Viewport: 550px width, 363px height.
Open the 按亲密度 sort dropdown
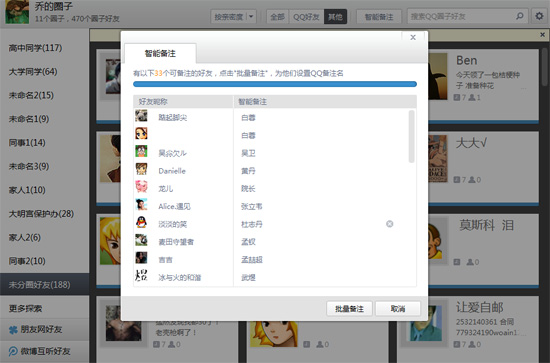(x=233, y=16)
